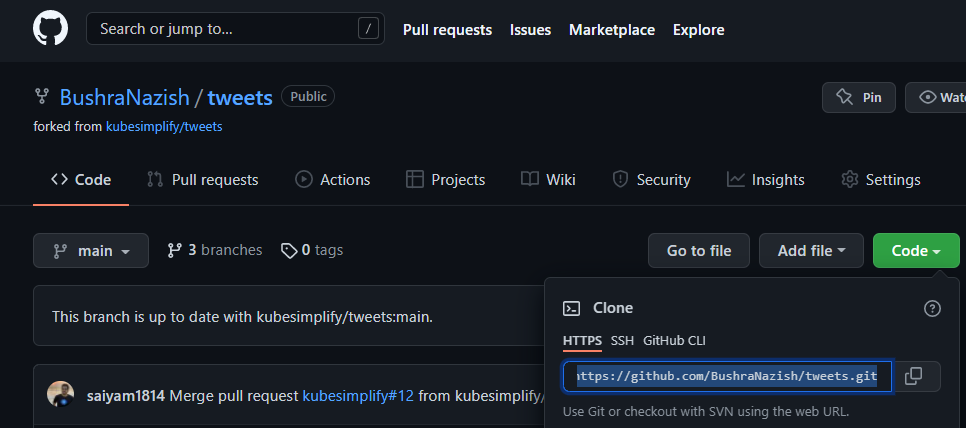Select the GitHub CLI clone option

pyautogui.click(x=674, y=341)
